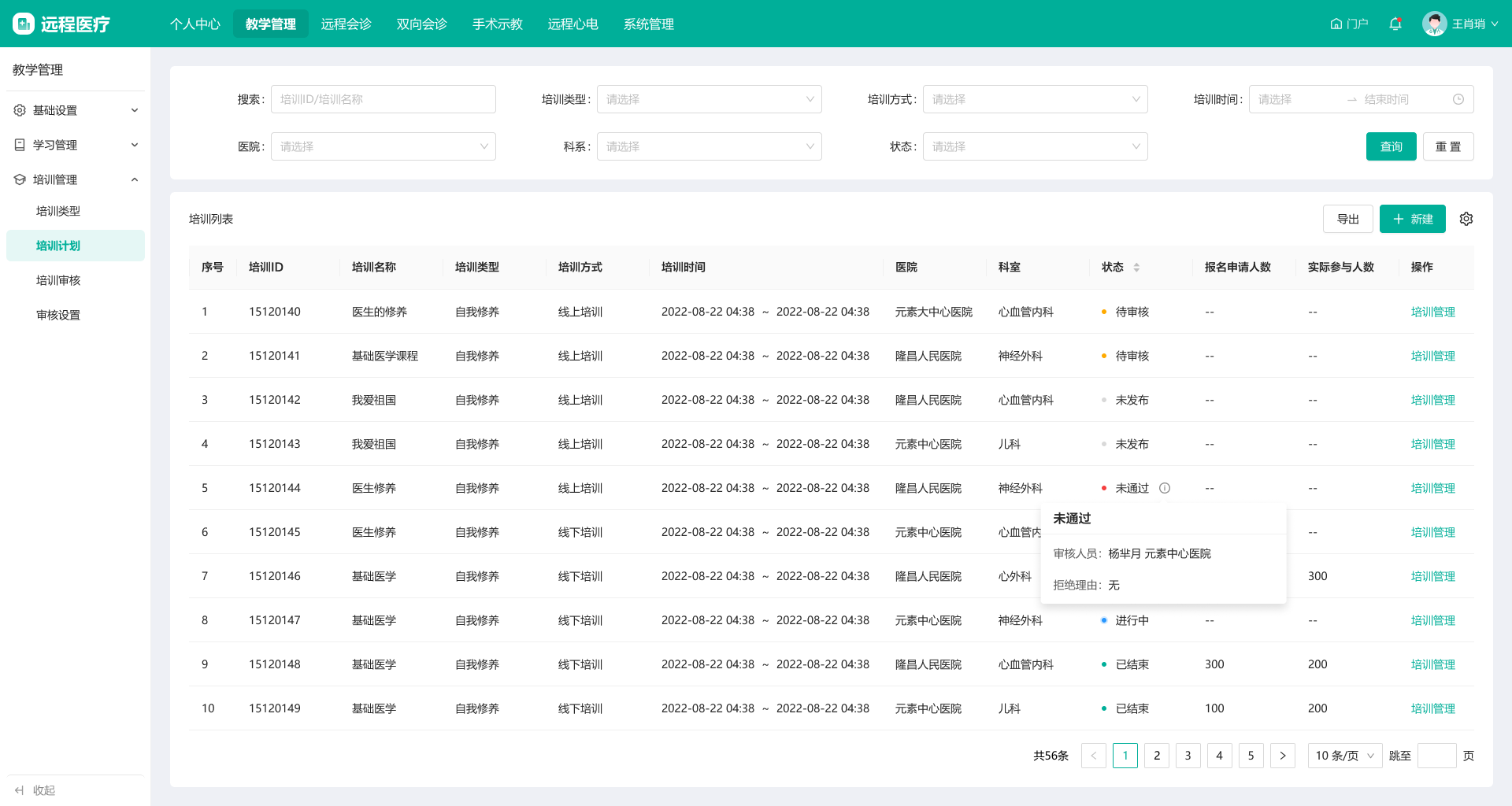Open the table column settings gear
Screen dimensions: 1512x806
click(x=1466, y=219)
